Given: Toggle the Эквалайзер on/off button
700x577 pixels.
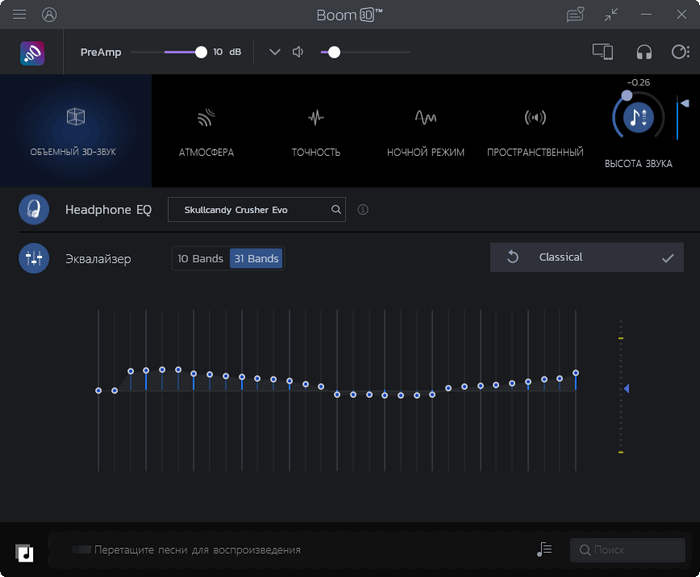Looking at the screenshot, I should coord(34,258).
